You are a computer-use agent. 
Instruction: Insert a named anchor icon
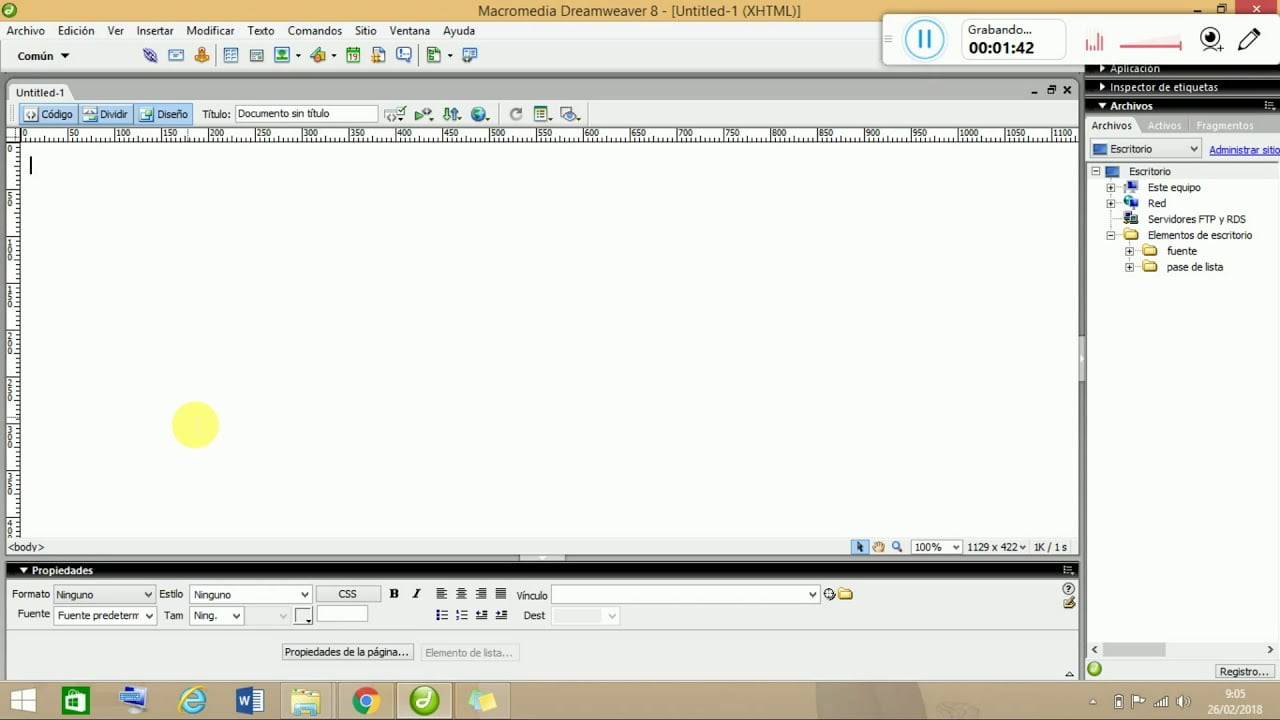(x=202, y=56)
